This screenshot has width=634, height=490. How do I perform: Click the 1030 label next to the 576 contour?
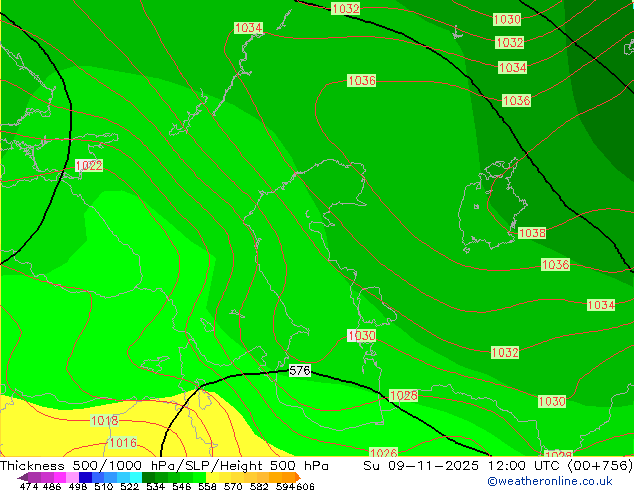(361, 336)
